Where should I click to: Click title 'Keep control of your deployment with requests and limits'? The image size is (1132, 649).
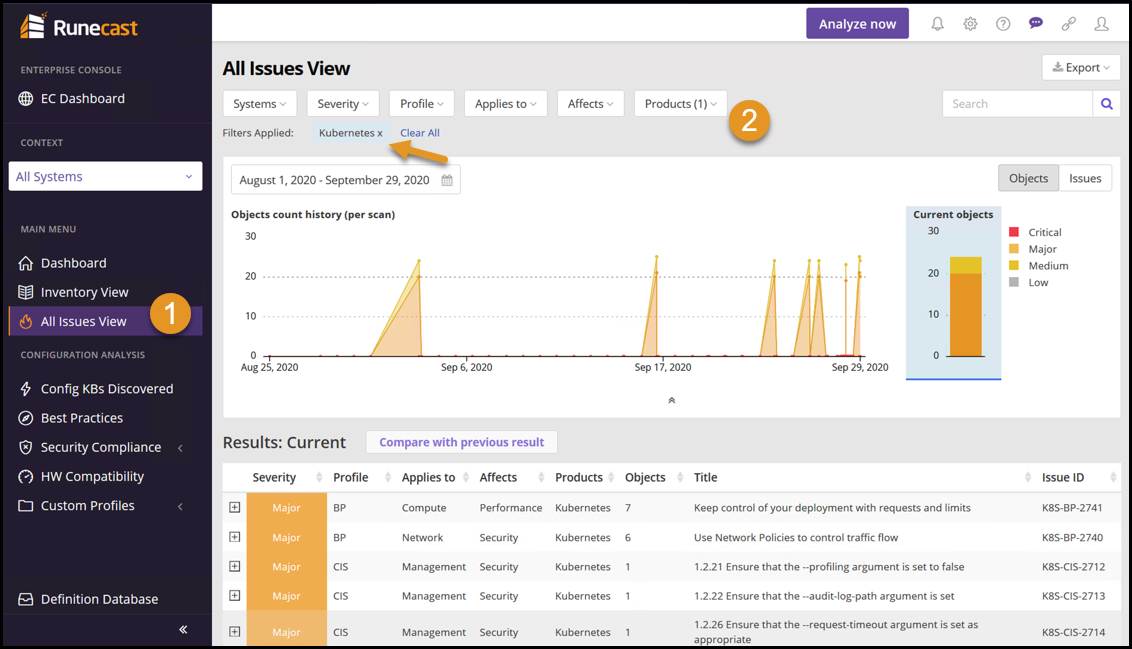[832, 508]
